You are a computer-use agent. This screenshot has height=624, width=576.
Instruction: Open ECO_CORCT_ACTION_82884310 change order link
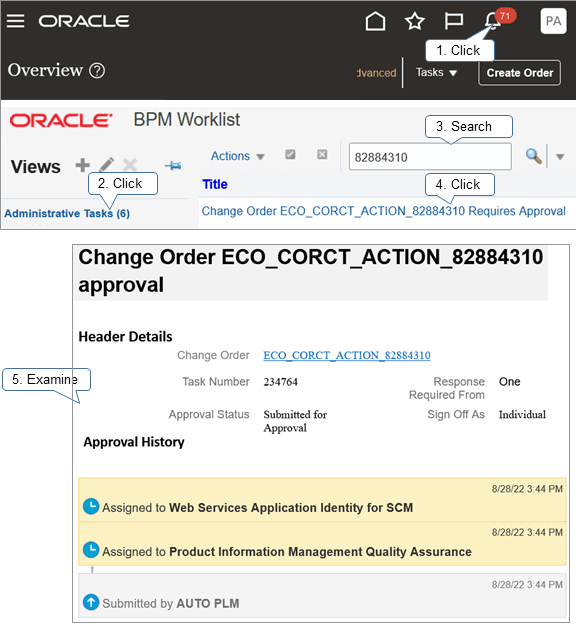pos(347,355)
